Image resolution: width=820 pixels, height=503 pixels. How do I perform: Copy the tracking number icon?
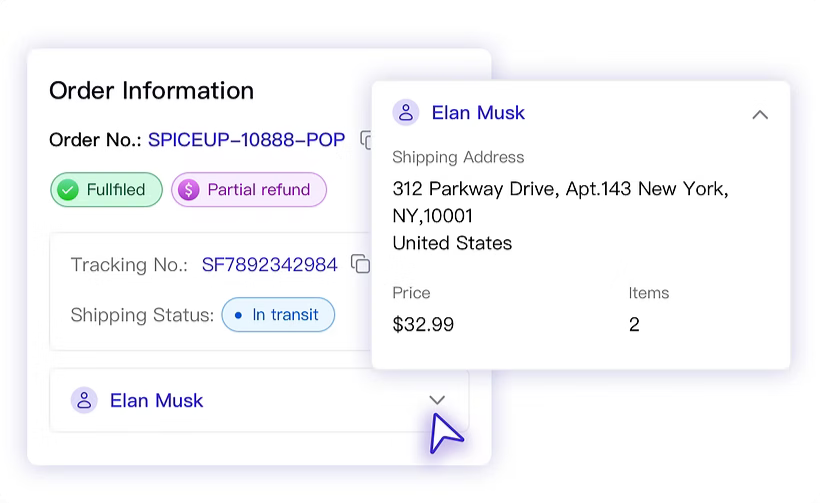360,264
